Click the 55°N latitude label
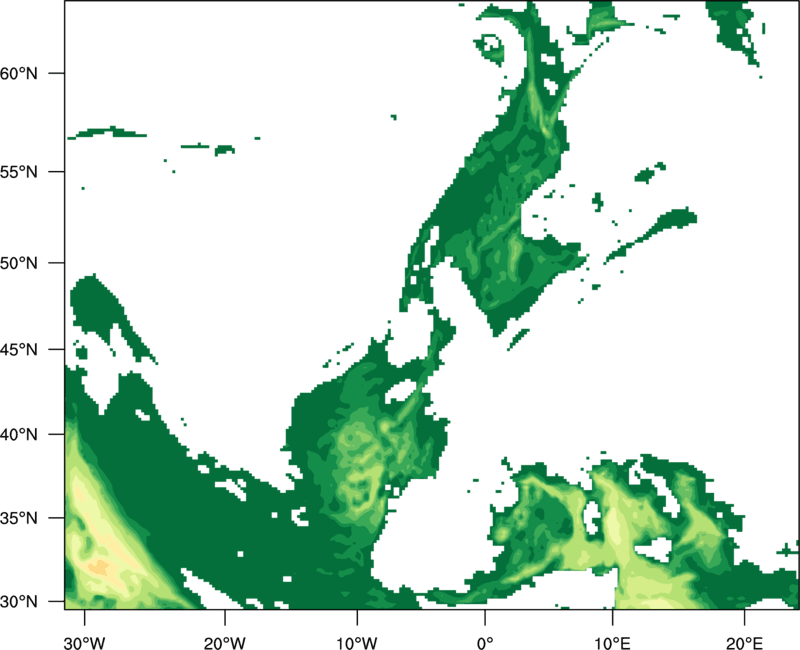This screenshot has width=800, height=650. 19,172
